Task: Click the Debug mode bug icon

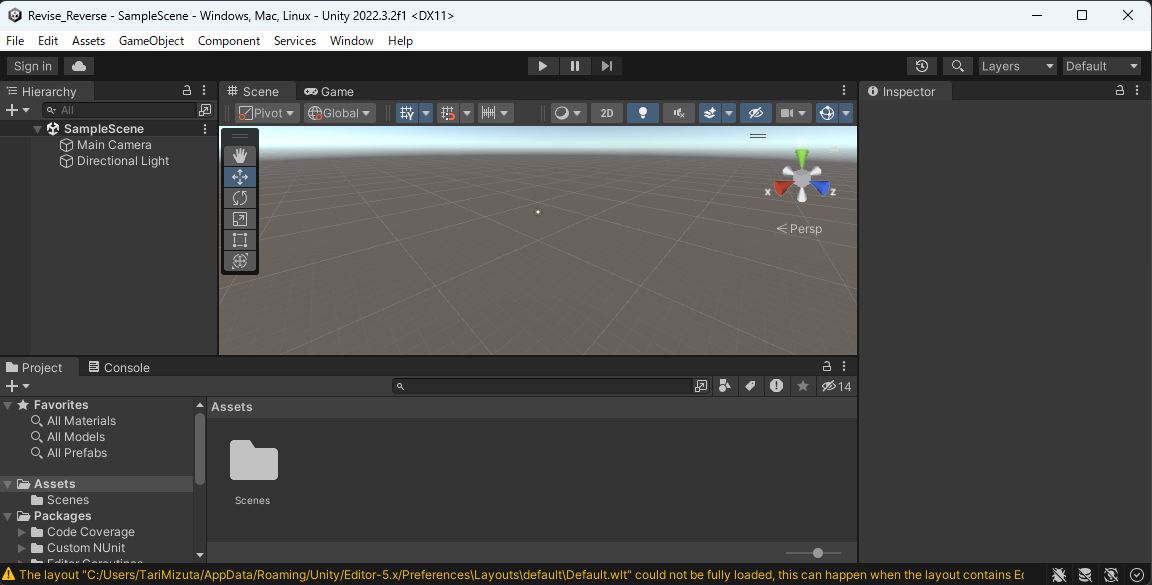Action: (1059, 575)
